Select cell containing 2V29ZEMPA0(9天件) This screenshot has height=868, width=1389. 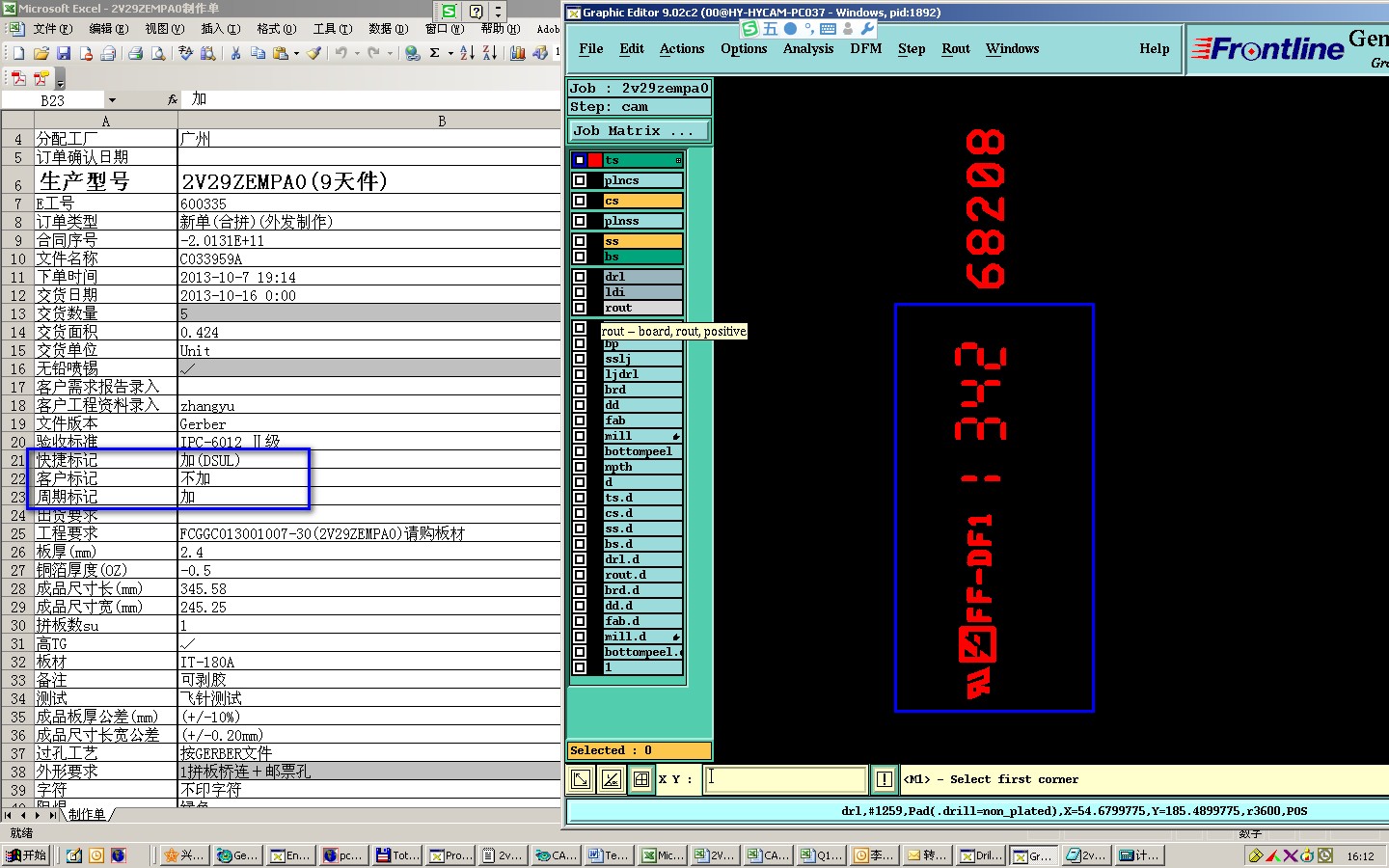(369, 181)
